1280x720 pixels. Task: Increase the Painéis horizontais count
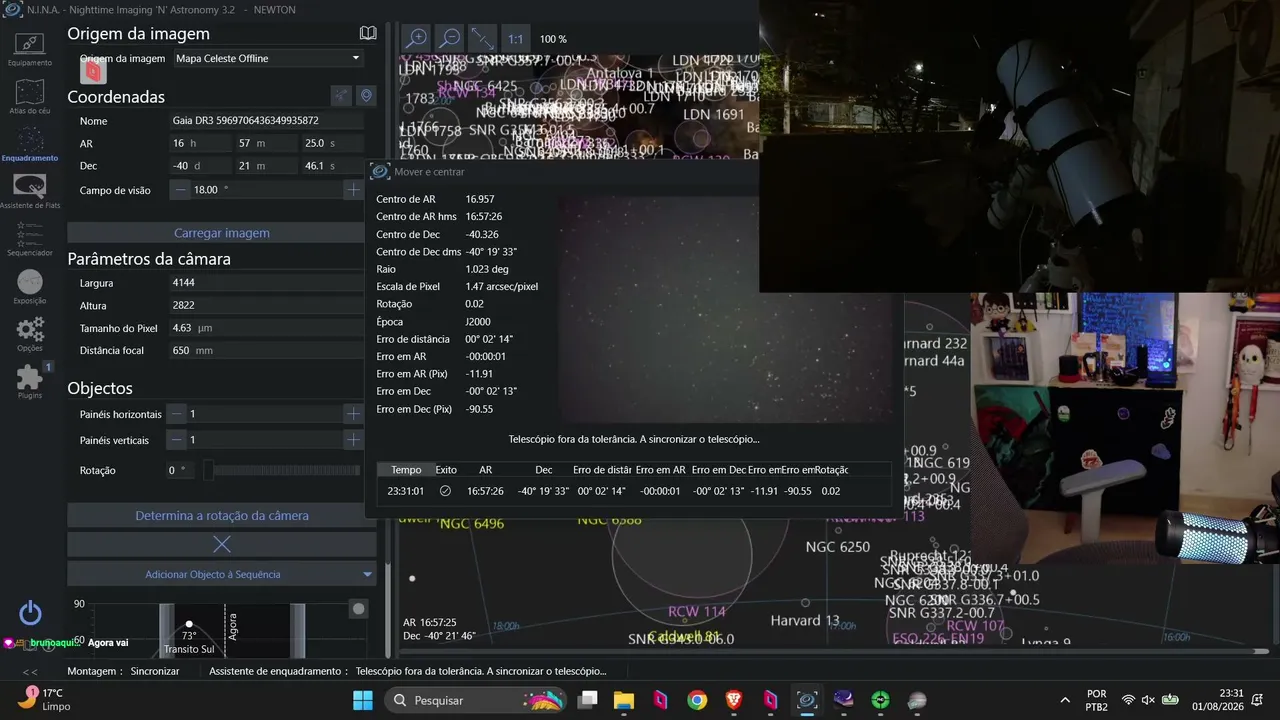pos(353,414)
